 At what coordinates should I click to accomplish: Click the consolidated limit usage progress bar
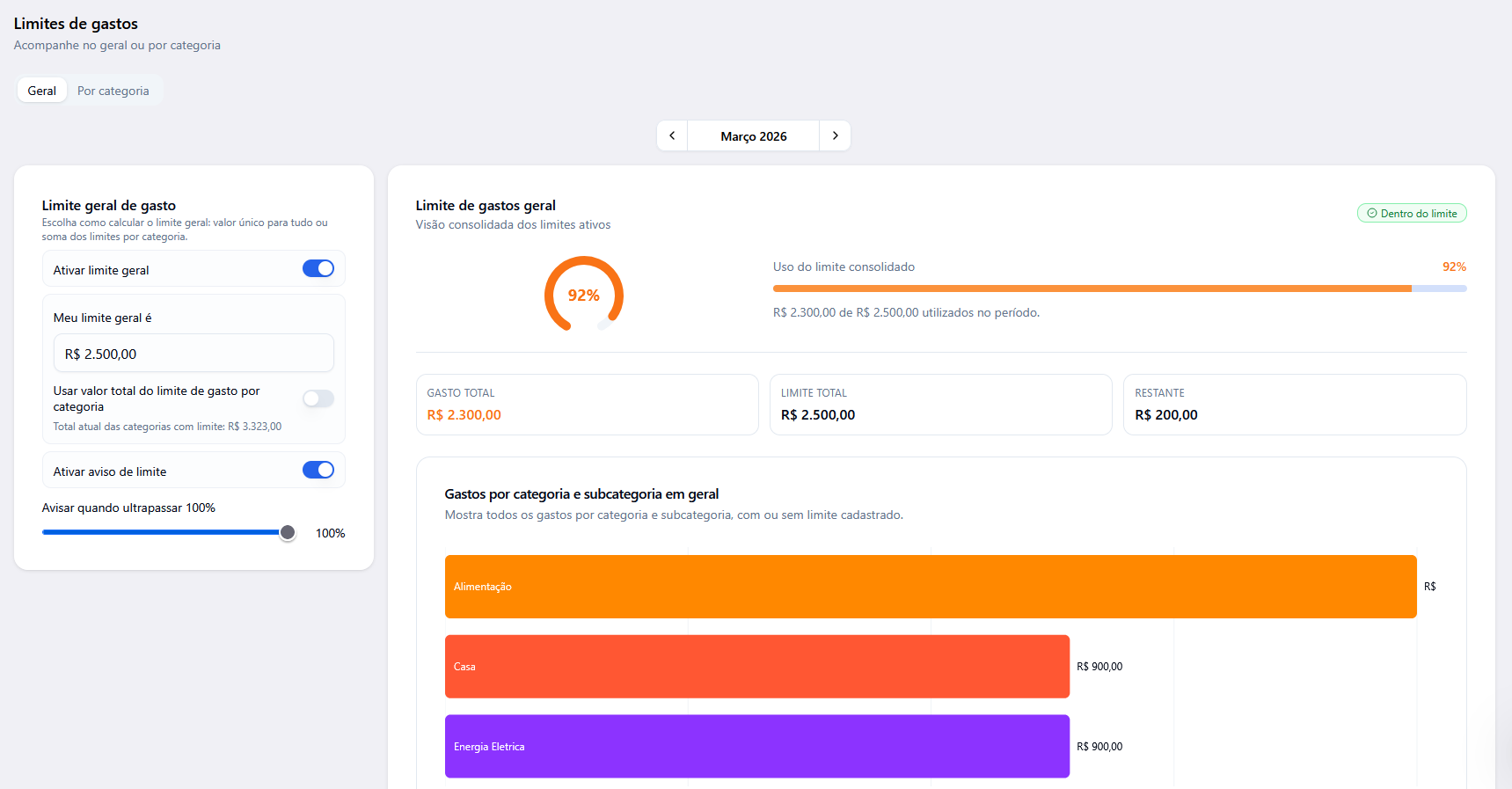point(1120,289)
